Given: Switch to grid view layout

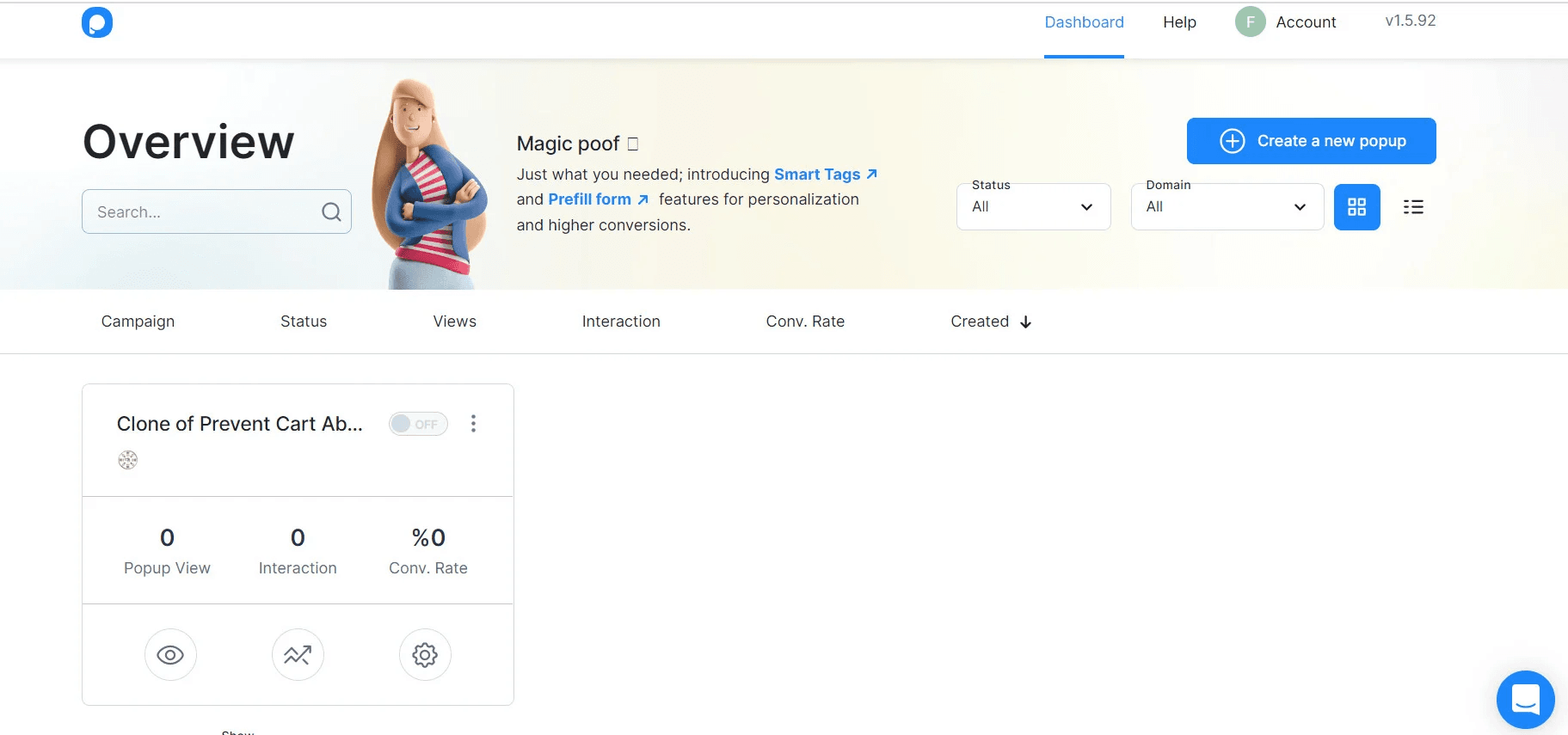Looking at the screenshot, I should [x=1356, y=207].
